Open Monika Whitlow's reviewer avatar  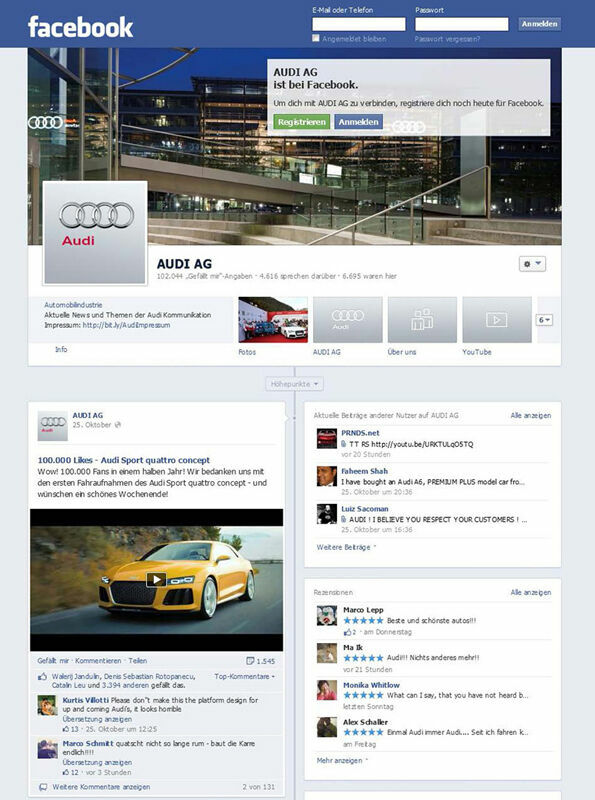[x=327, y=691]
